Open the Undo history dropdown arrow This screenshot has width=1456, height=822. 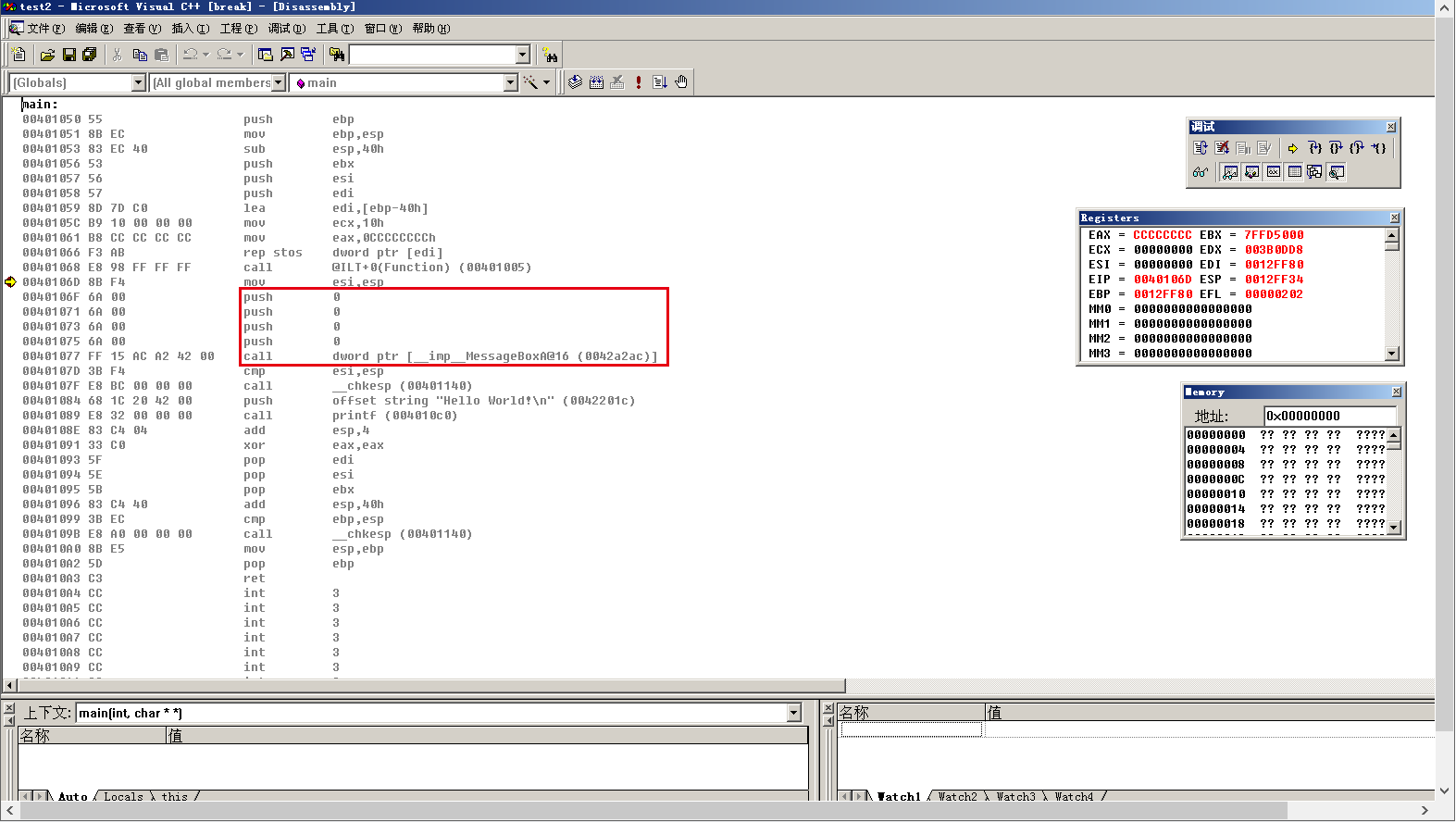pos(205,55)
